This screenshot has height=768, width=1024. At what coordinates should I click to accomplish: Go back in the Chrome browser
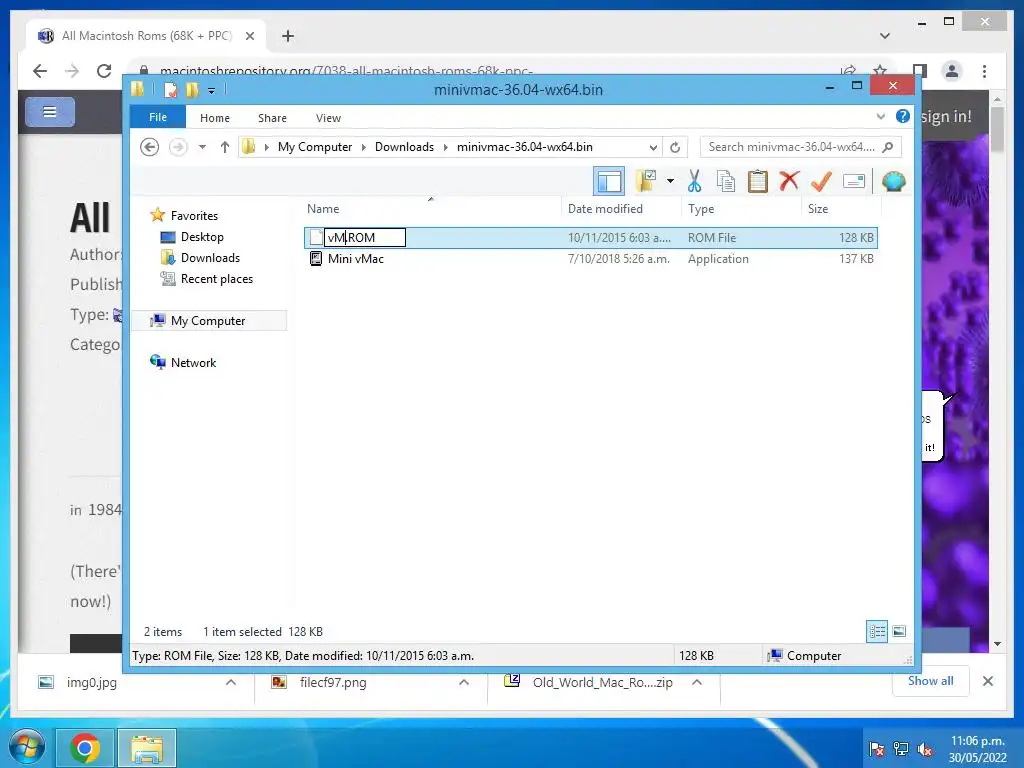40,71
